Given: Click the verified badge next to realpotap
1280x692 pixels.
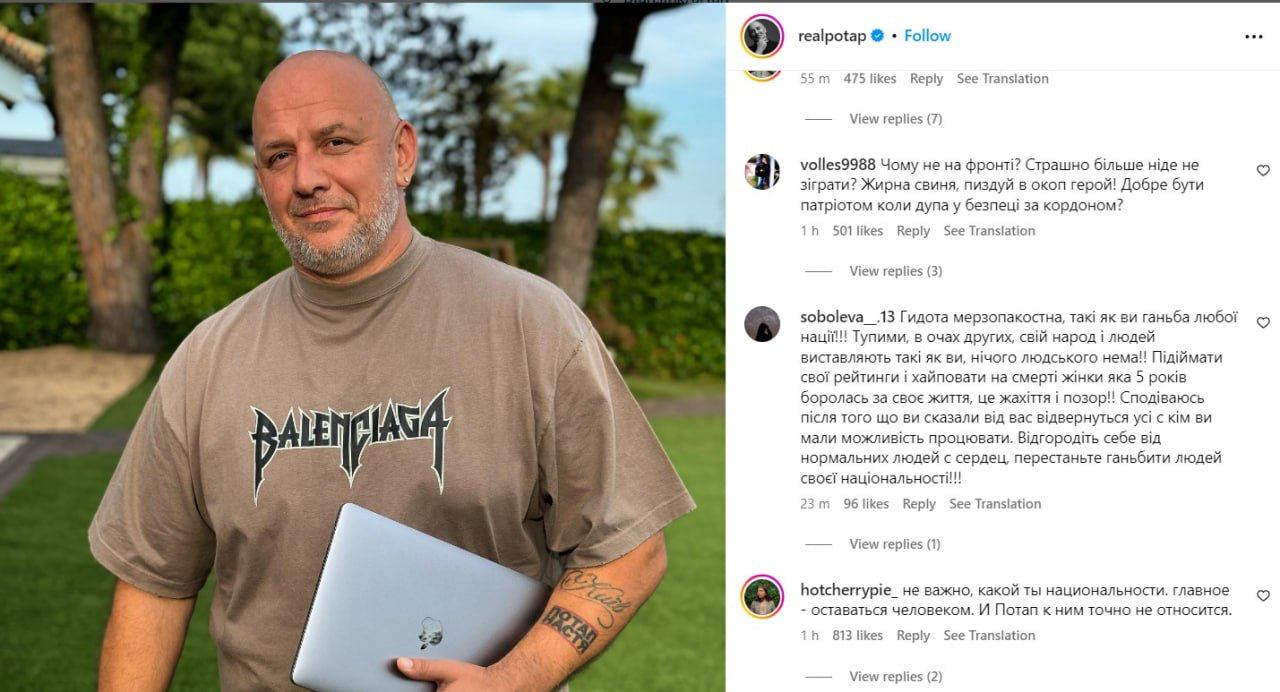Looking at the screenshot, I should coord(877,36).
